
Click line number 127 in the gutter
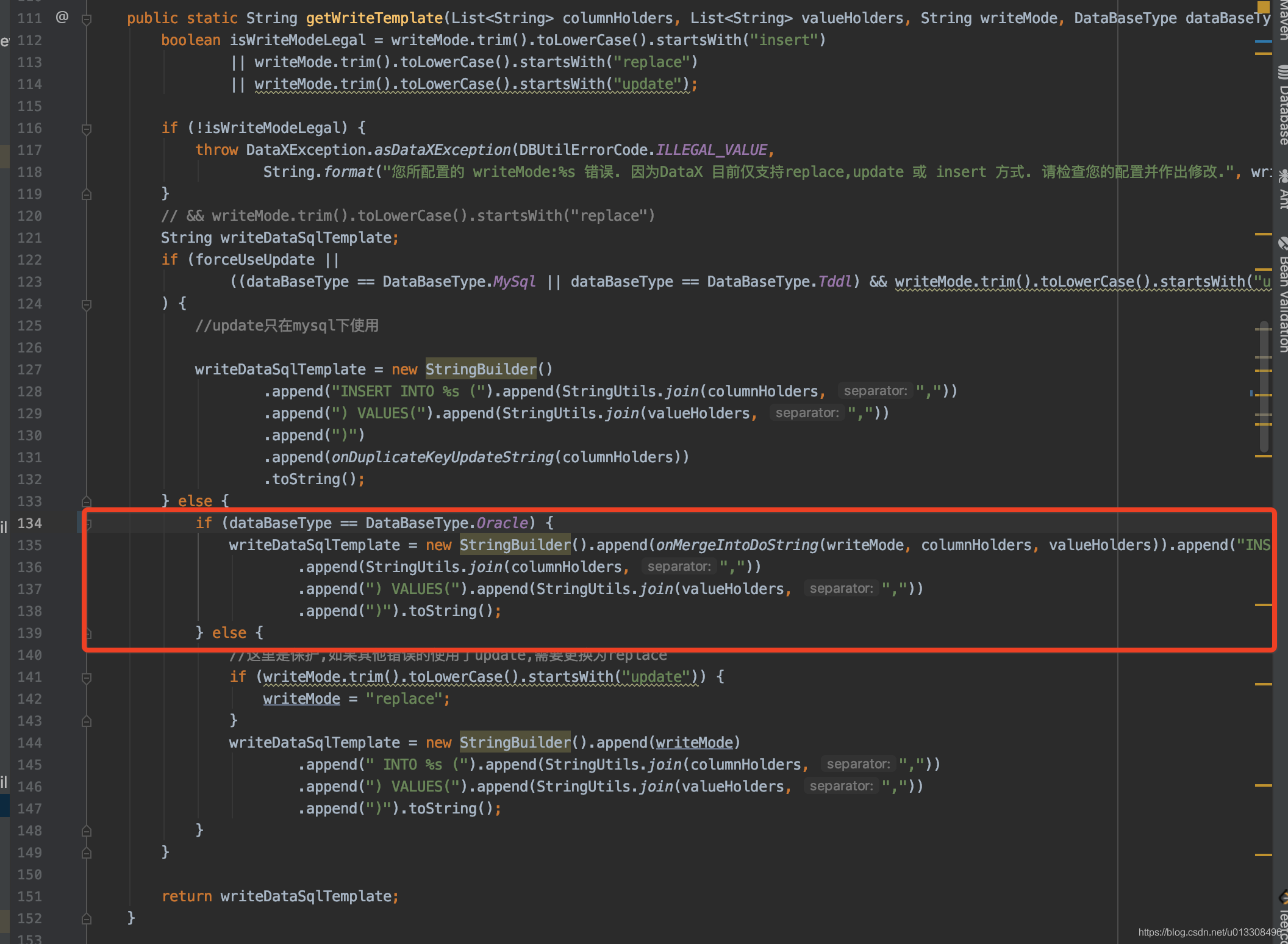click(x=30, y=370)
